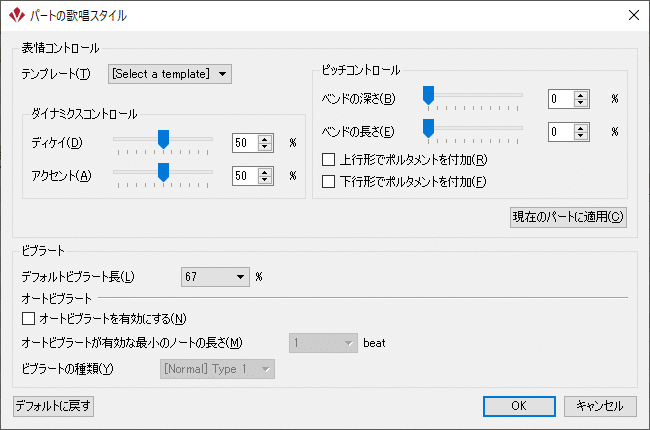The width and height of the screenshot is (650, 430).
Task: Expand デフォルトビブラート長 dropdown showing 67
Action: point(215,277)
